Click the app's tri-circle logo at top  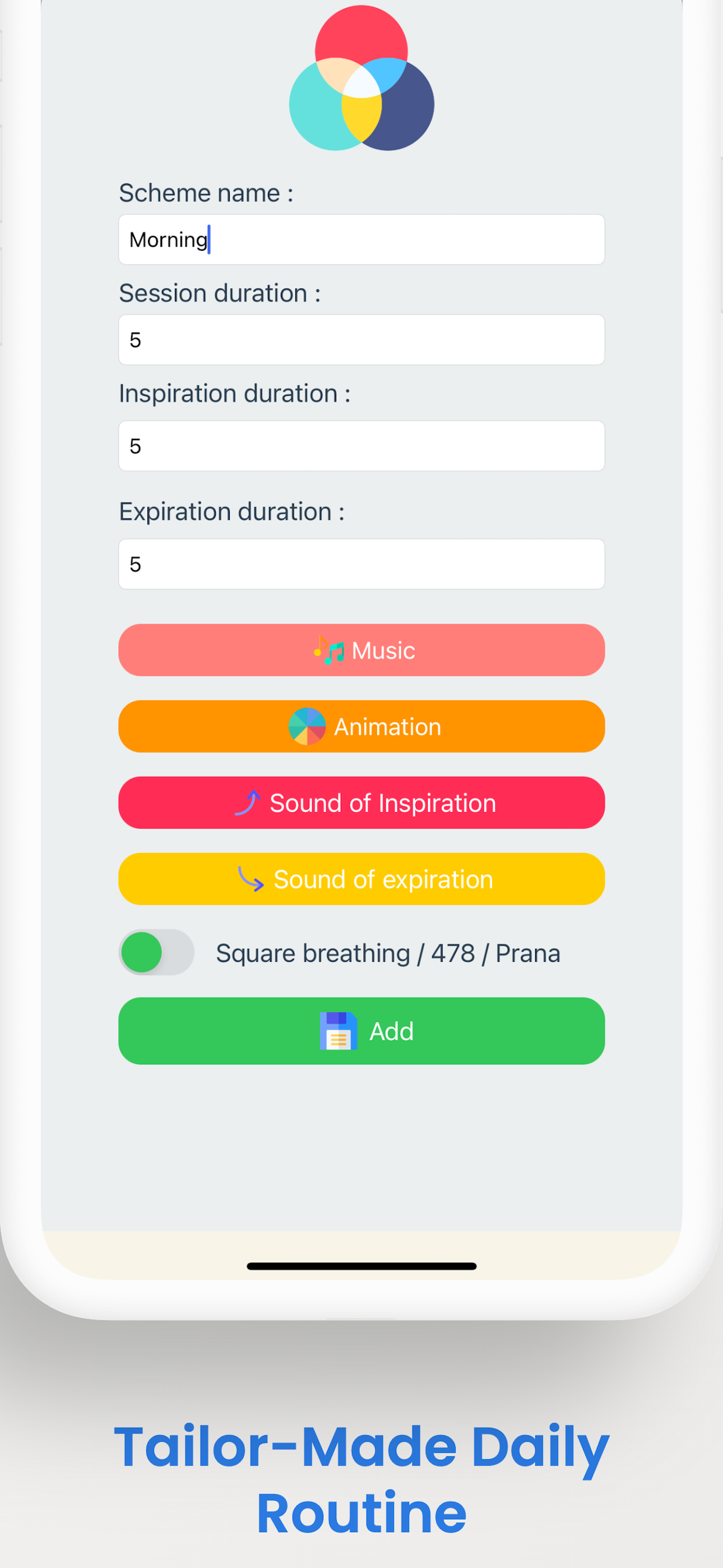click(361, 76)
